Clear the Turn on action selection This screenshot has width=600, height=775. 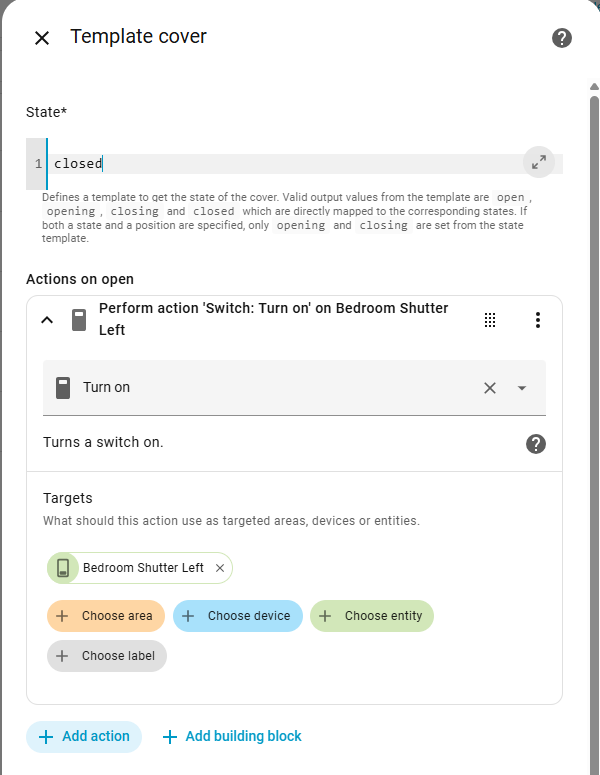pyautogui.click(x=490, y=388)
